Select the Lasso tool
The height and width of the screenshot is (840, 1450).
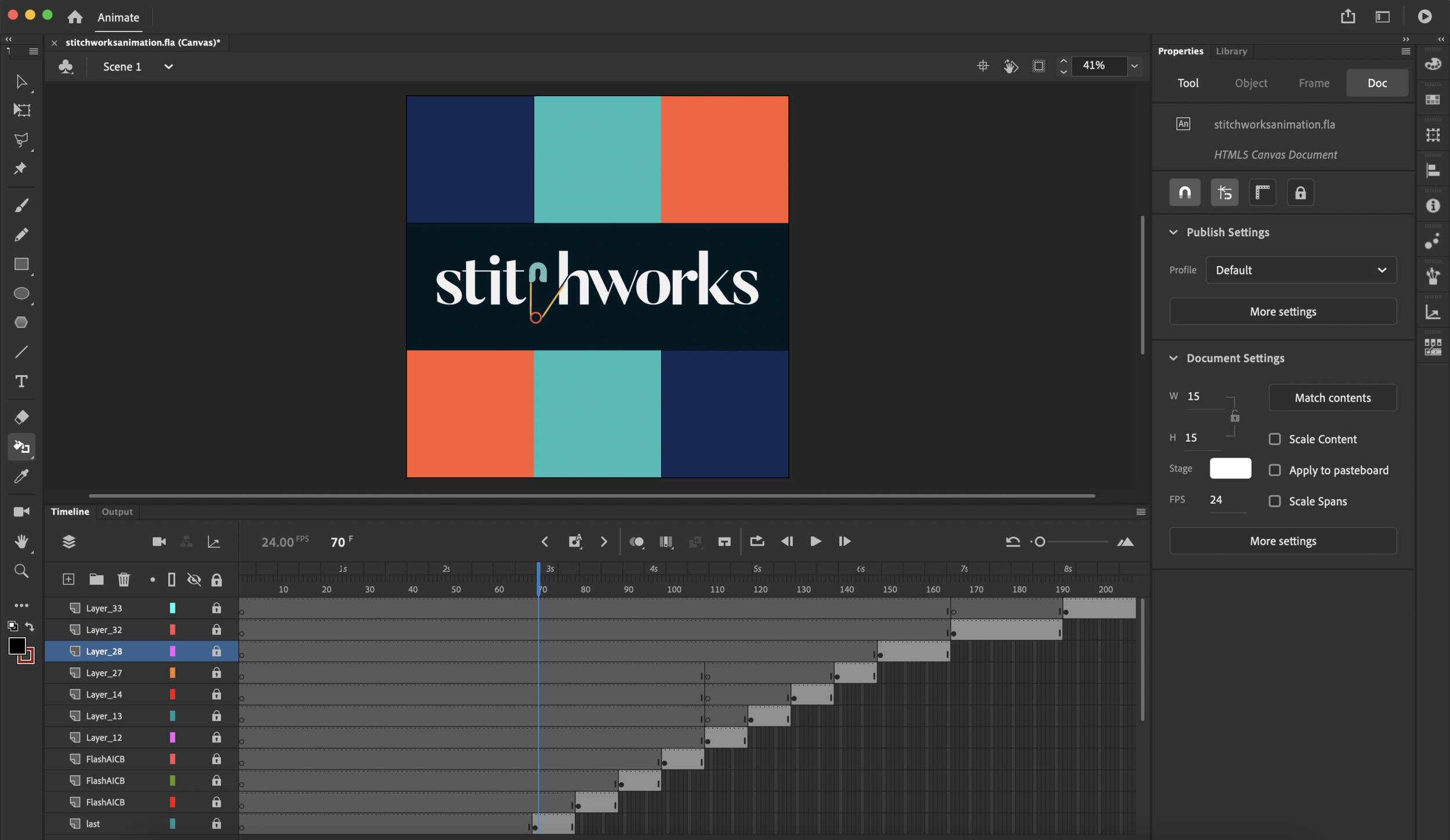(x=21, y=140)
